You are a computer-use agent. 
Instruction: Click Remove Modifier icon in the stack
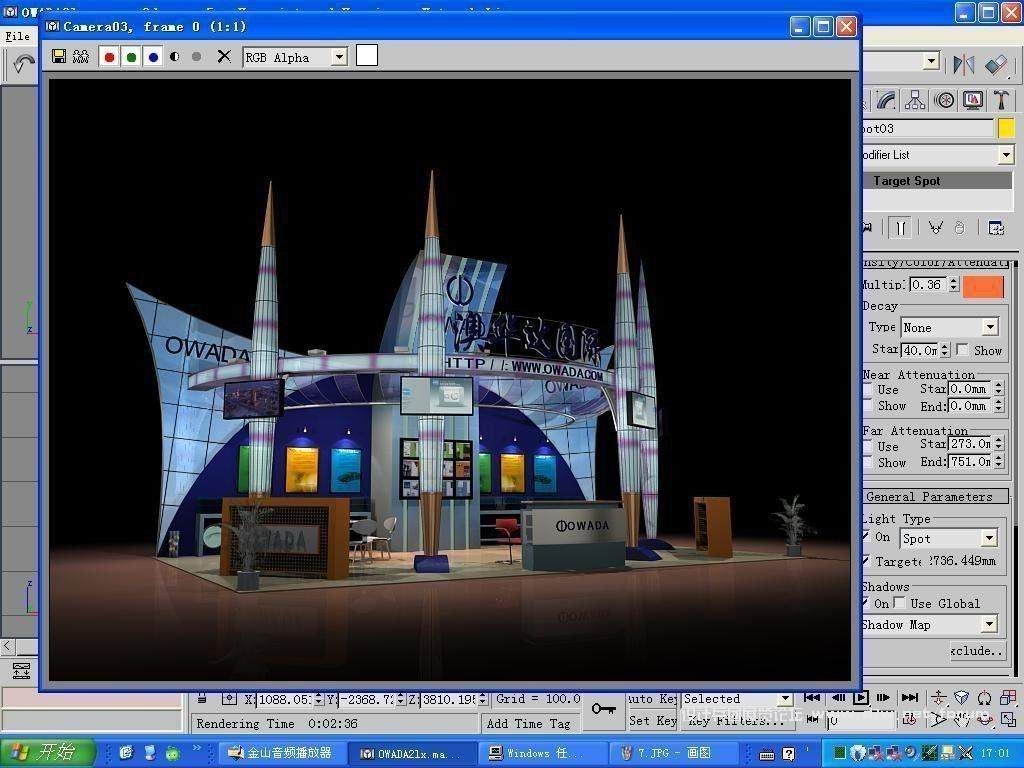coord(959,228)
